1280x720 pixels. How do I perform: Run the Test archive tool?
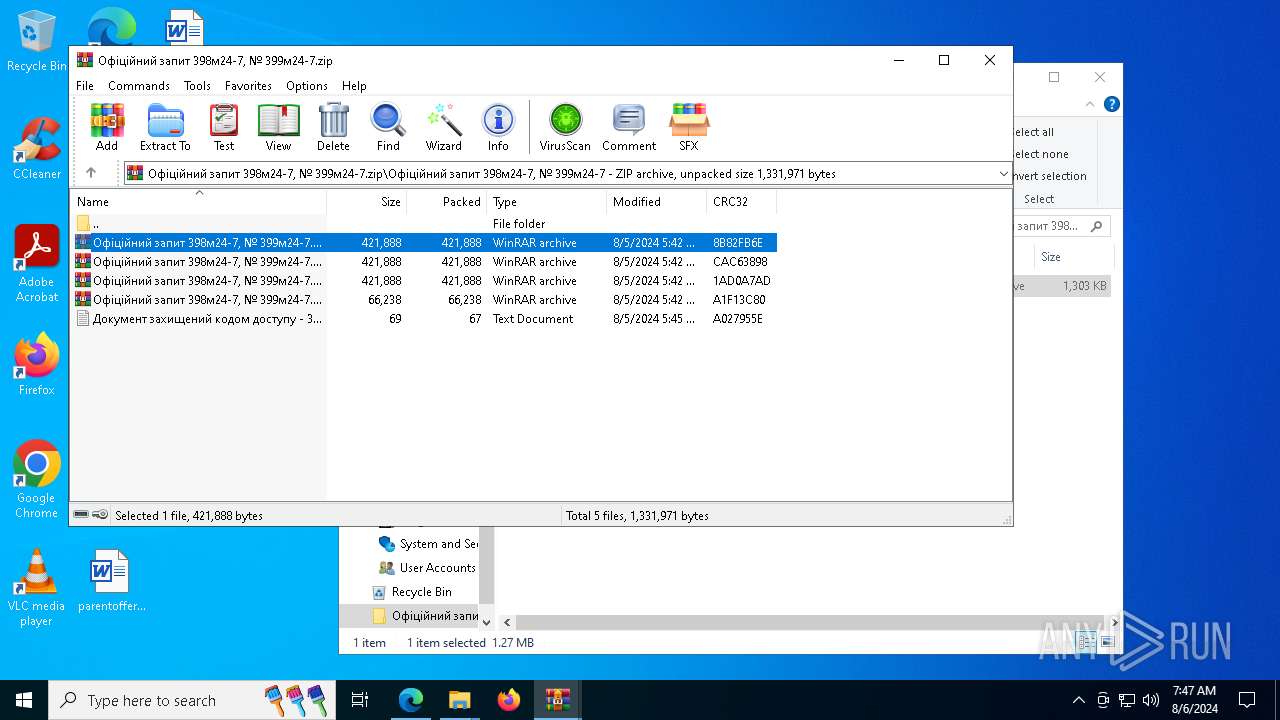(224, 127)
